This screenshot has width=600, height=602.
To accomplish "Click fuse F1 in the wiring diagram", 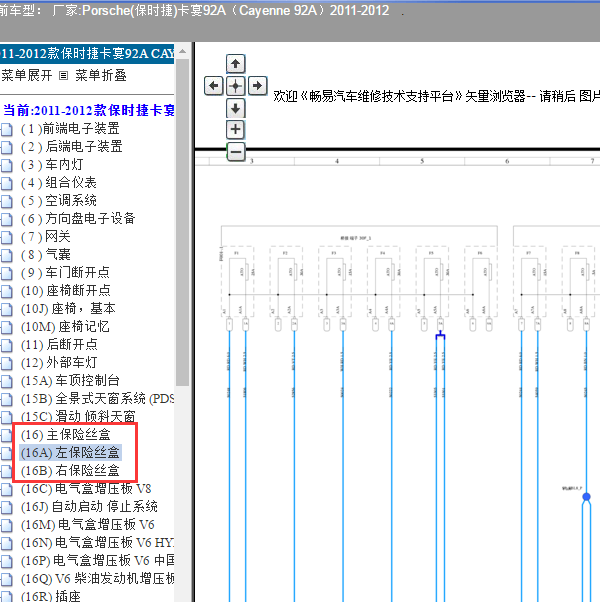I will click(237, 281).
